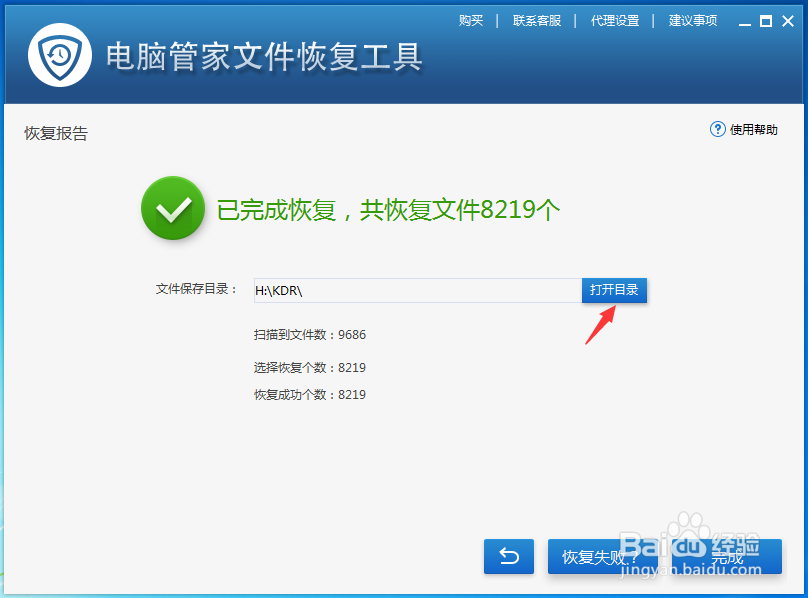
Task: Click the 恢复报告 heading
Action: (56, 133)
